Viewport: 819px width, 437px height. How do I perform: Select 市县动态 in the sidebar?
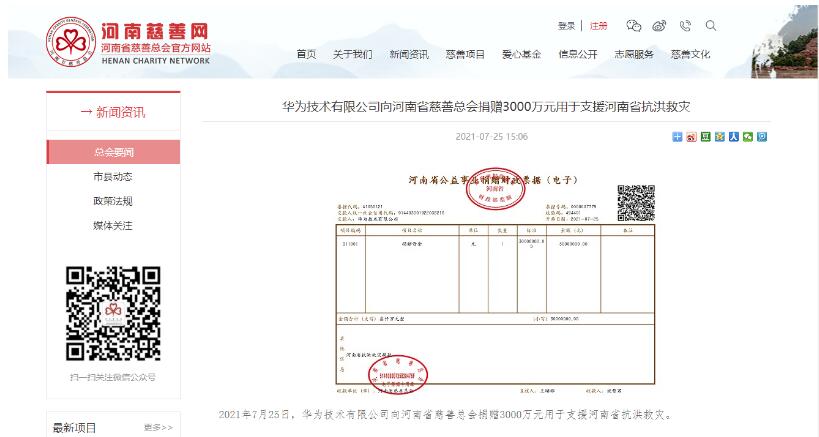113,176
